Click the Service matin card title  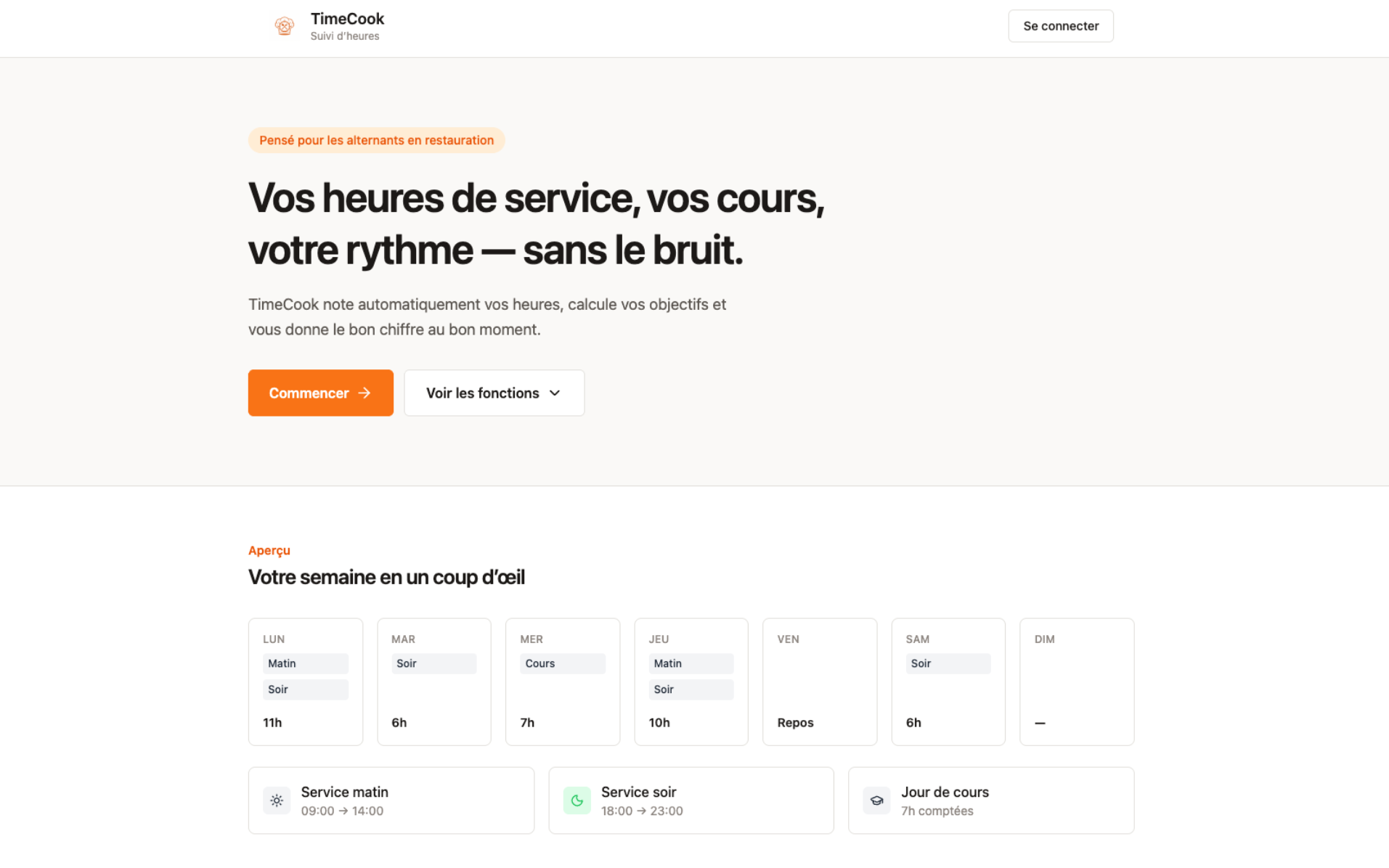click(x=344, y=792)
